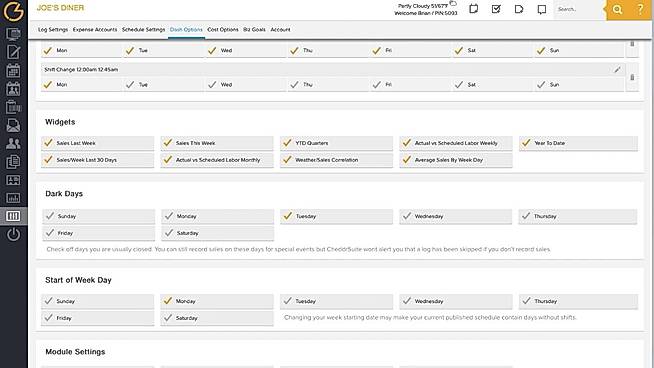Select Sunday as Start of Week Day
Viewport: 654px width, 368px height.
tap(98, 301)
